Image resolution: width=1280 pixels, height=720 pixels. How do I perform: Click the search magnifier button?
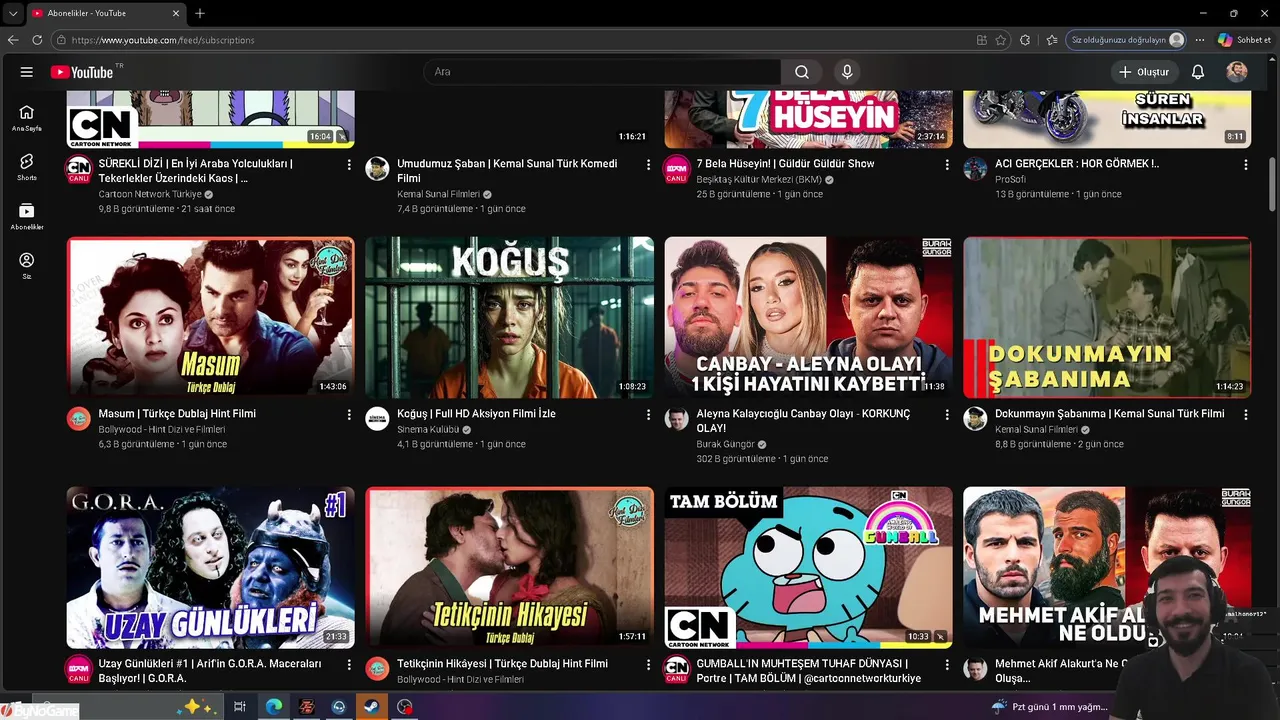(801, 72)
